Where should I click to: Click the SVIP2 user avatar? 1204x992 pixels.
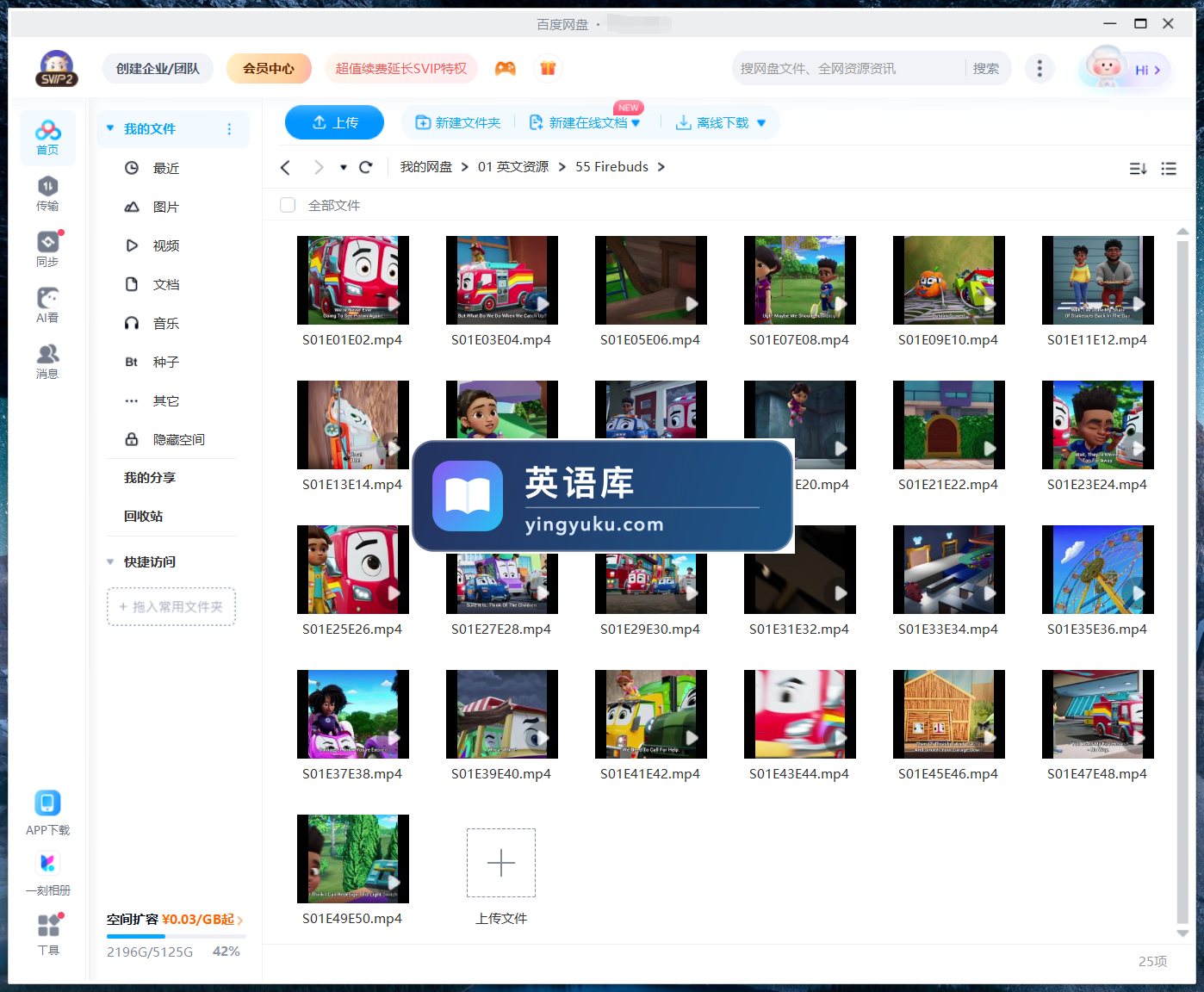coord(57,68)
